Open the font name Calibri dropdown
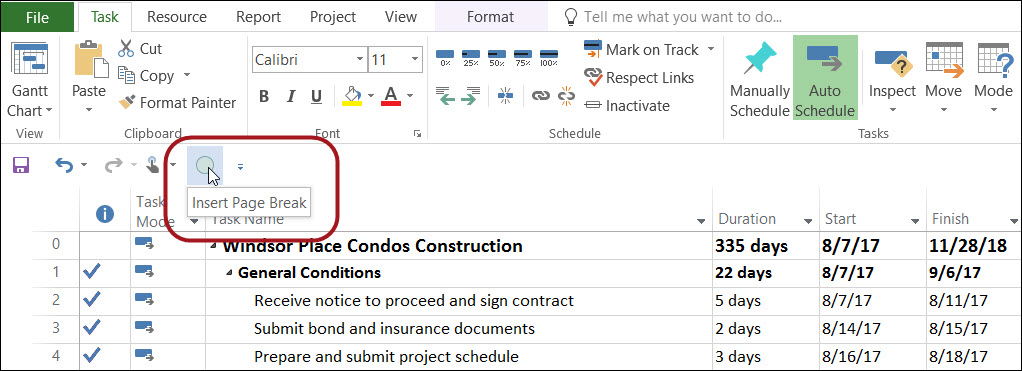 pos(360,60)
